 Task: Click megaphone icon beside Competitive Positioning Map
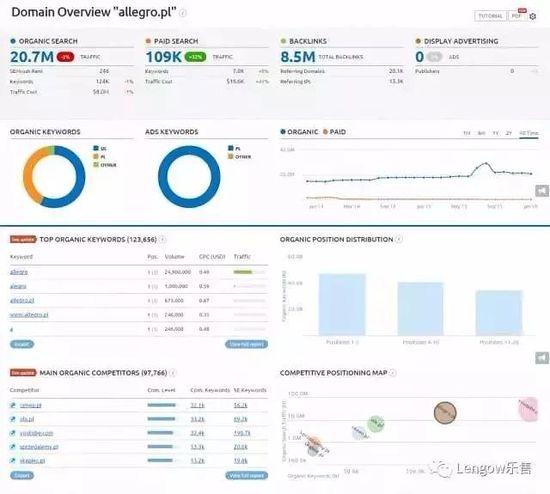pyautogui.click(x=542, y=358)
